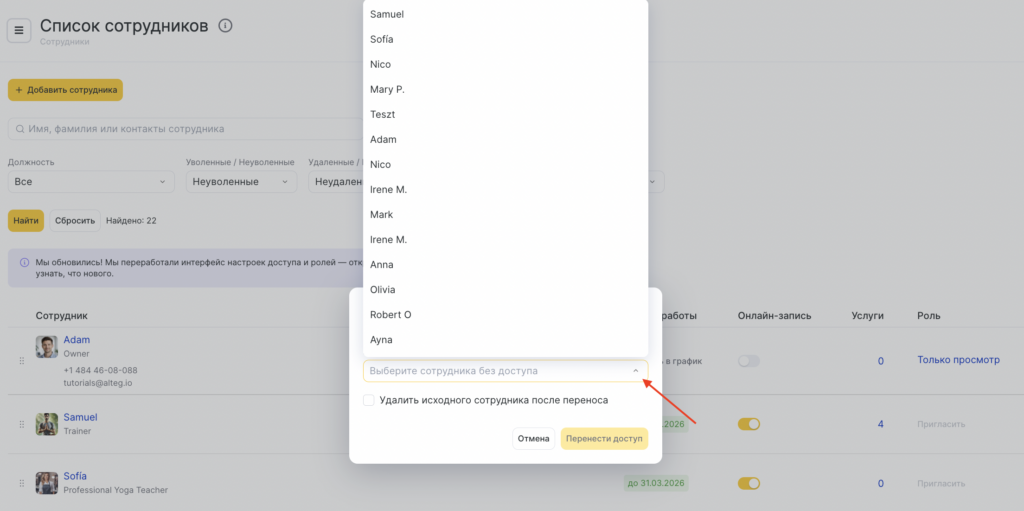
Task: Click drag handle icon next to Samuel
Action: point(20,424)
